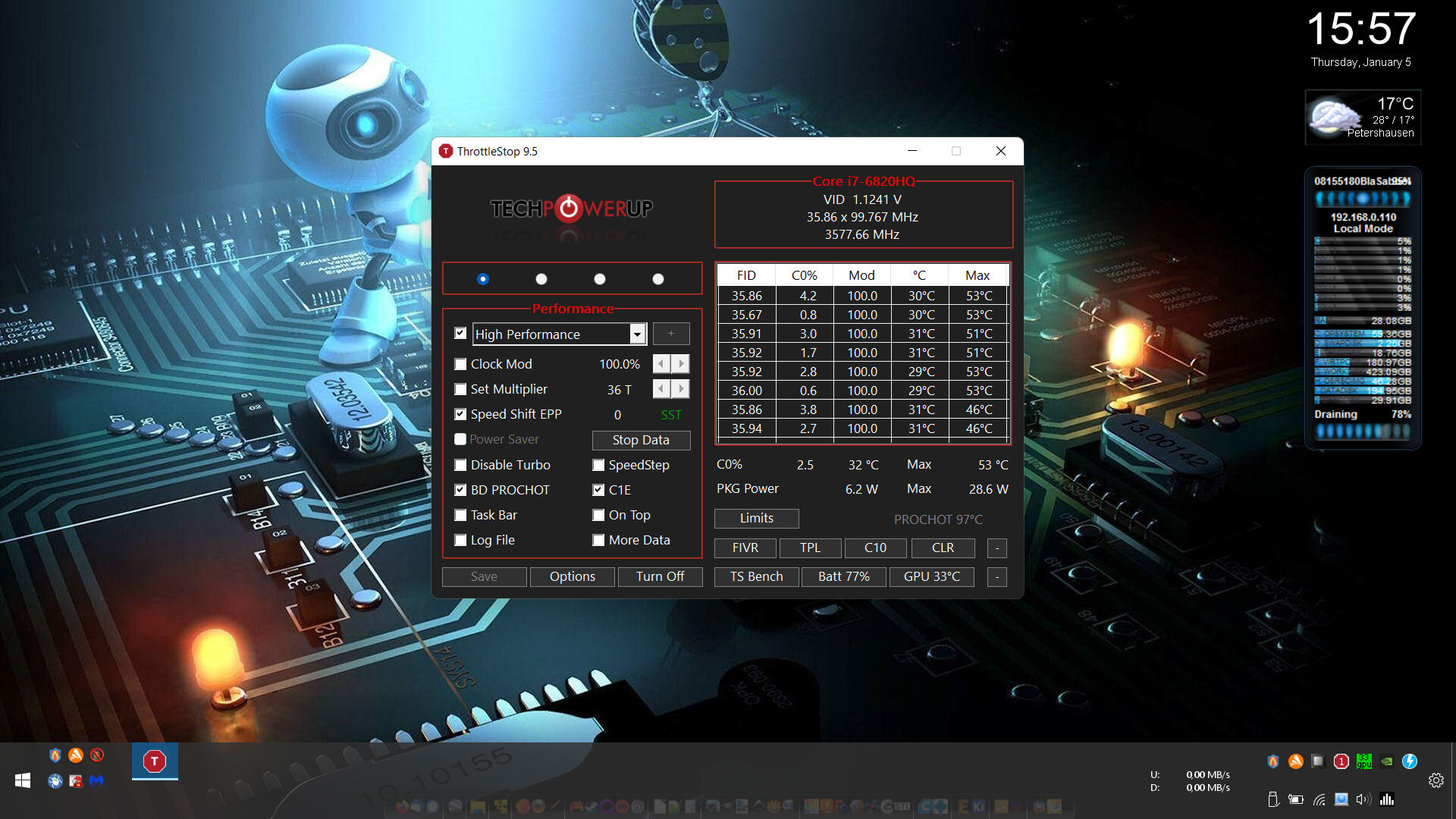This screenshot has width=1456, height=819.
Task: Click the ThrottleStop taskbar icon
Action: 155,761
